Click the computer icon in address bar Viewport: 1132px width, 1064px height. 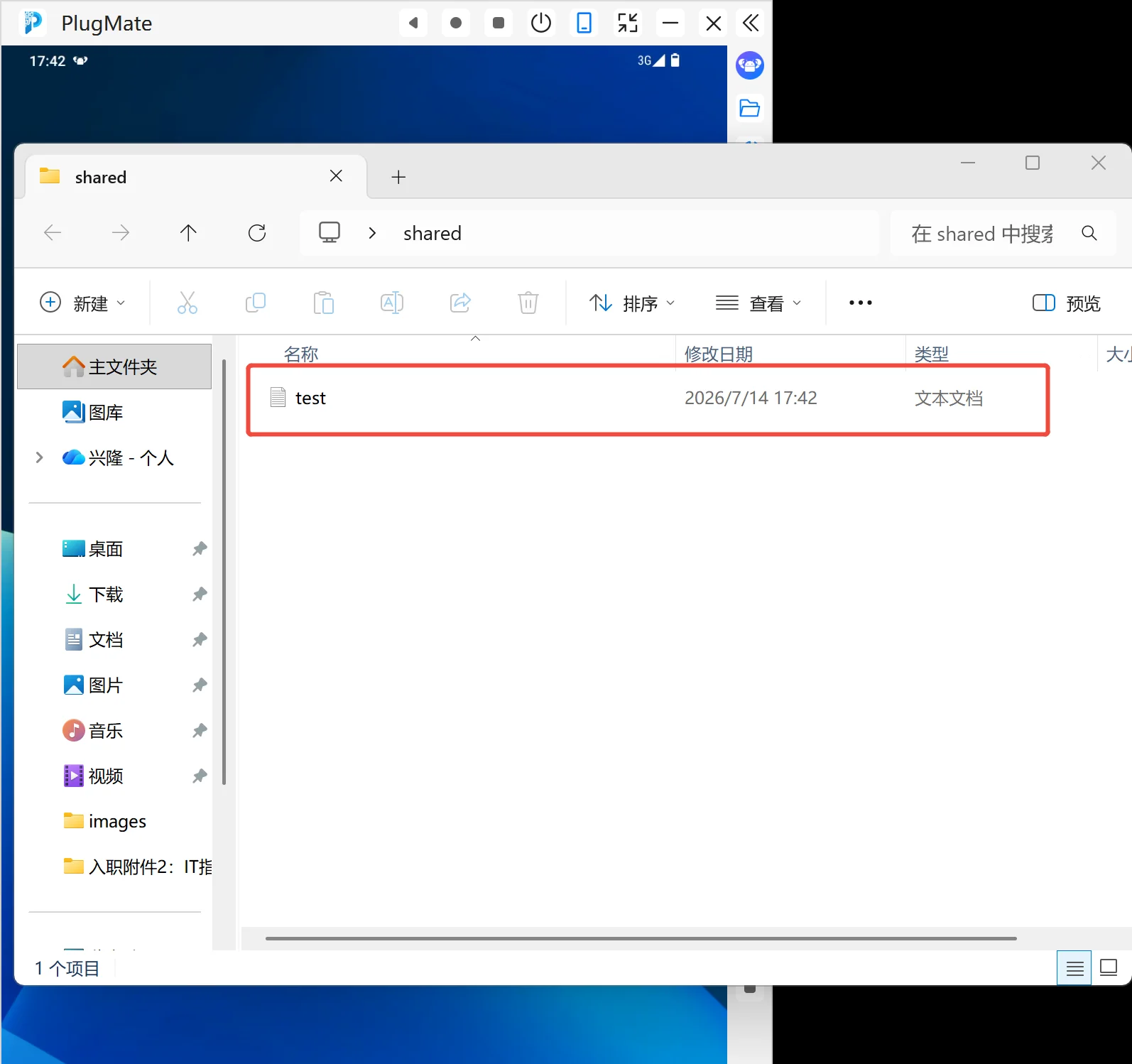(x=330, y=232)
